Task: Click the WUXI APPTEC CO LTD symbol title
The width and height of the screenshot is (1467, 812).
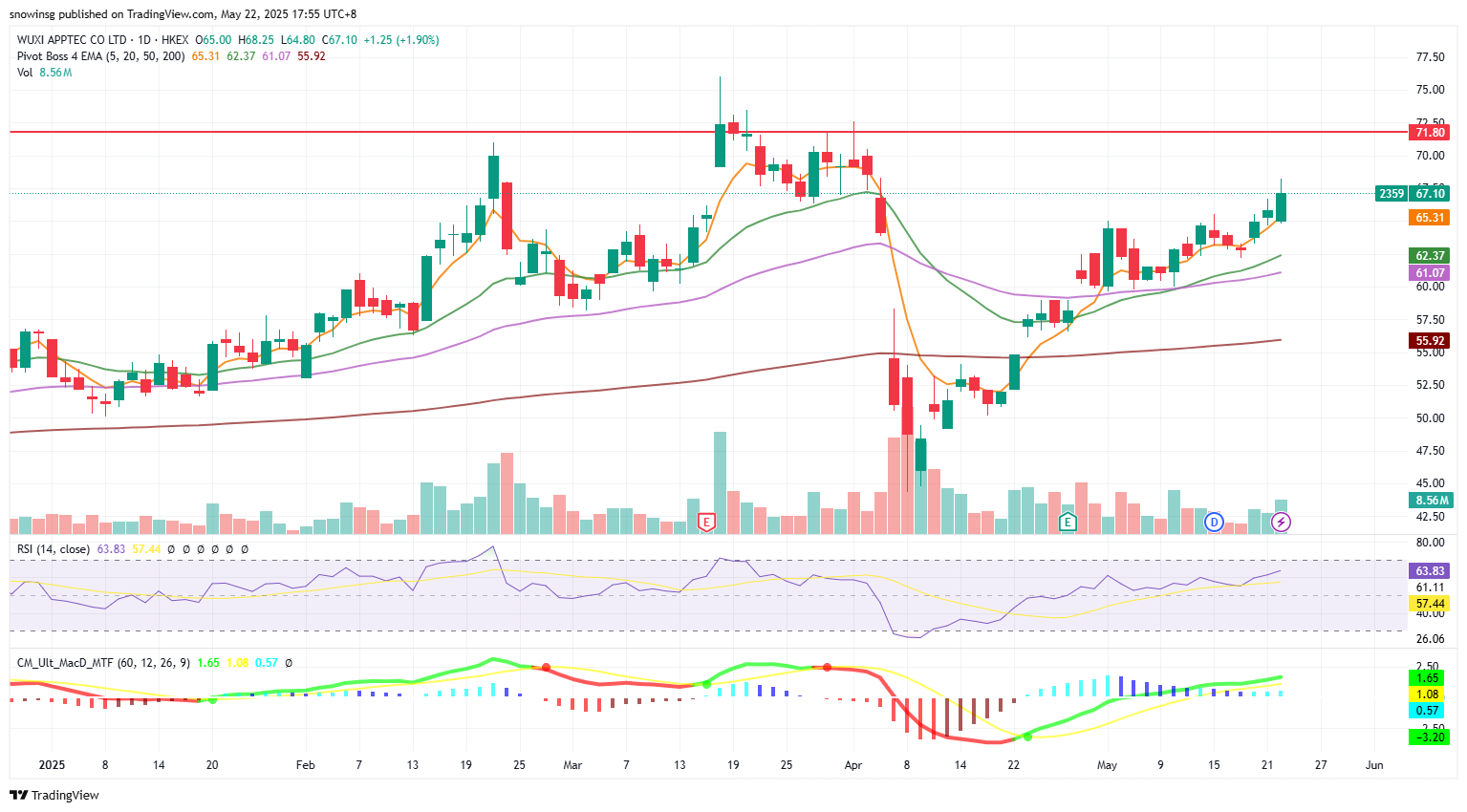Action: coord(72,40)
